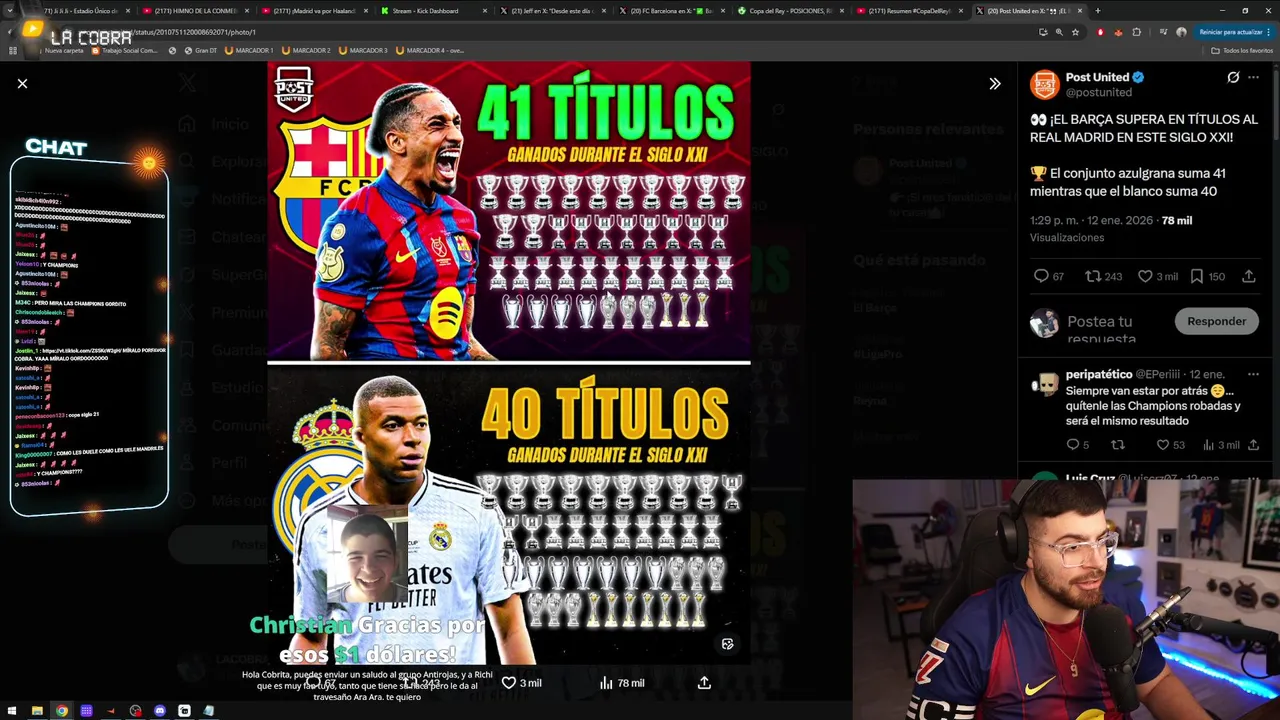1280x720 pixels.
Task: Open MARCADOR 1 bookmark
Action: [x=249, y=50]
